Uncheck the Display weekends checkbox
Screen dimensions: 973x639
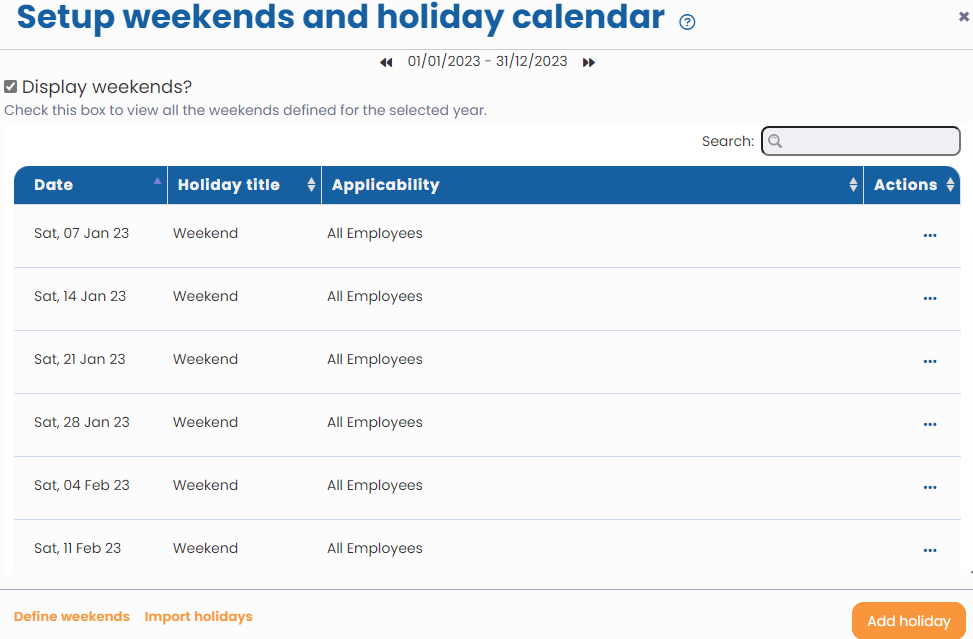coord(11,86)
